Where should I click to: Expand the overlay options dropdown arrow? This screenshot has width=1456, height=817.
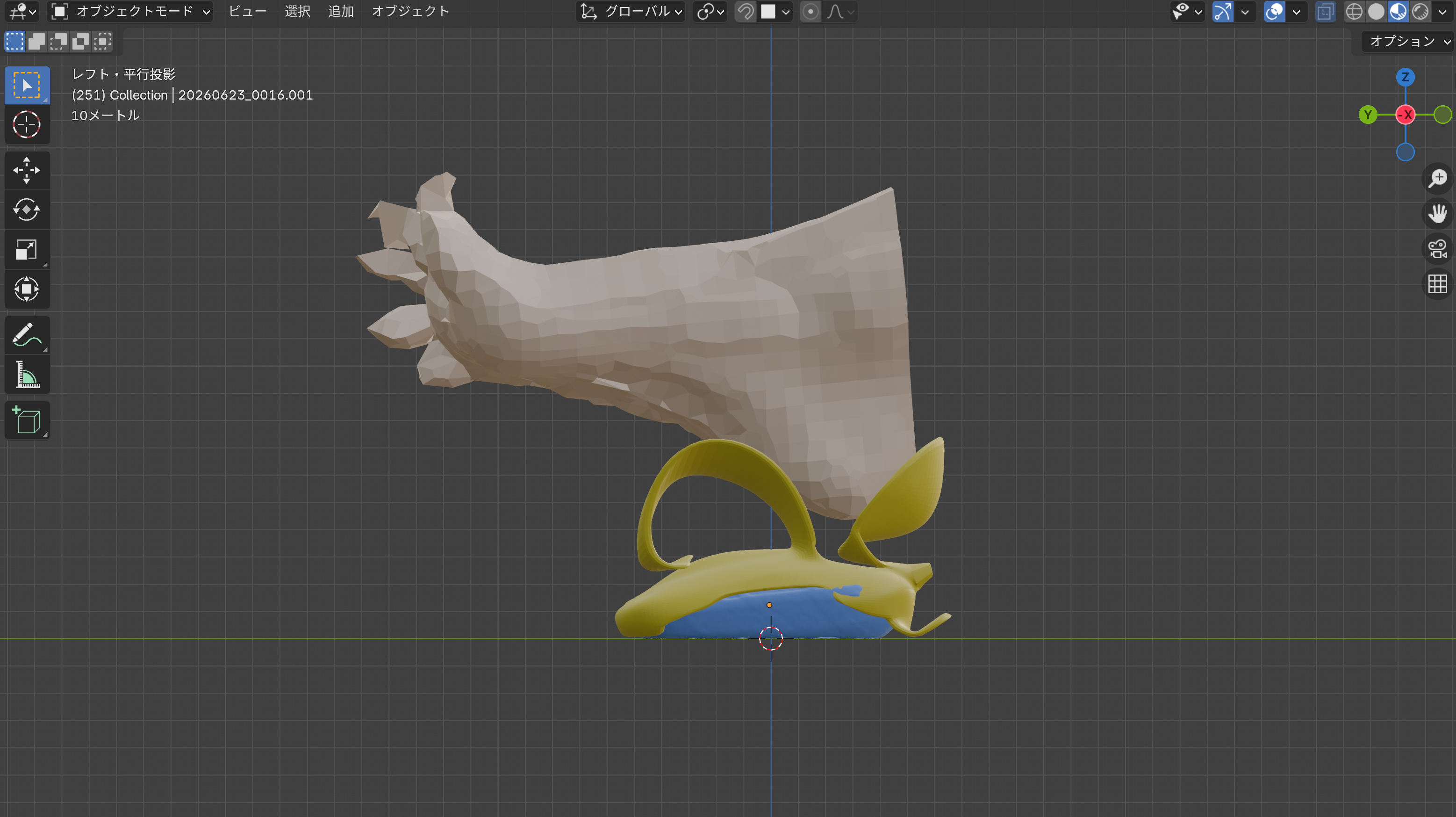(1296, 11)
